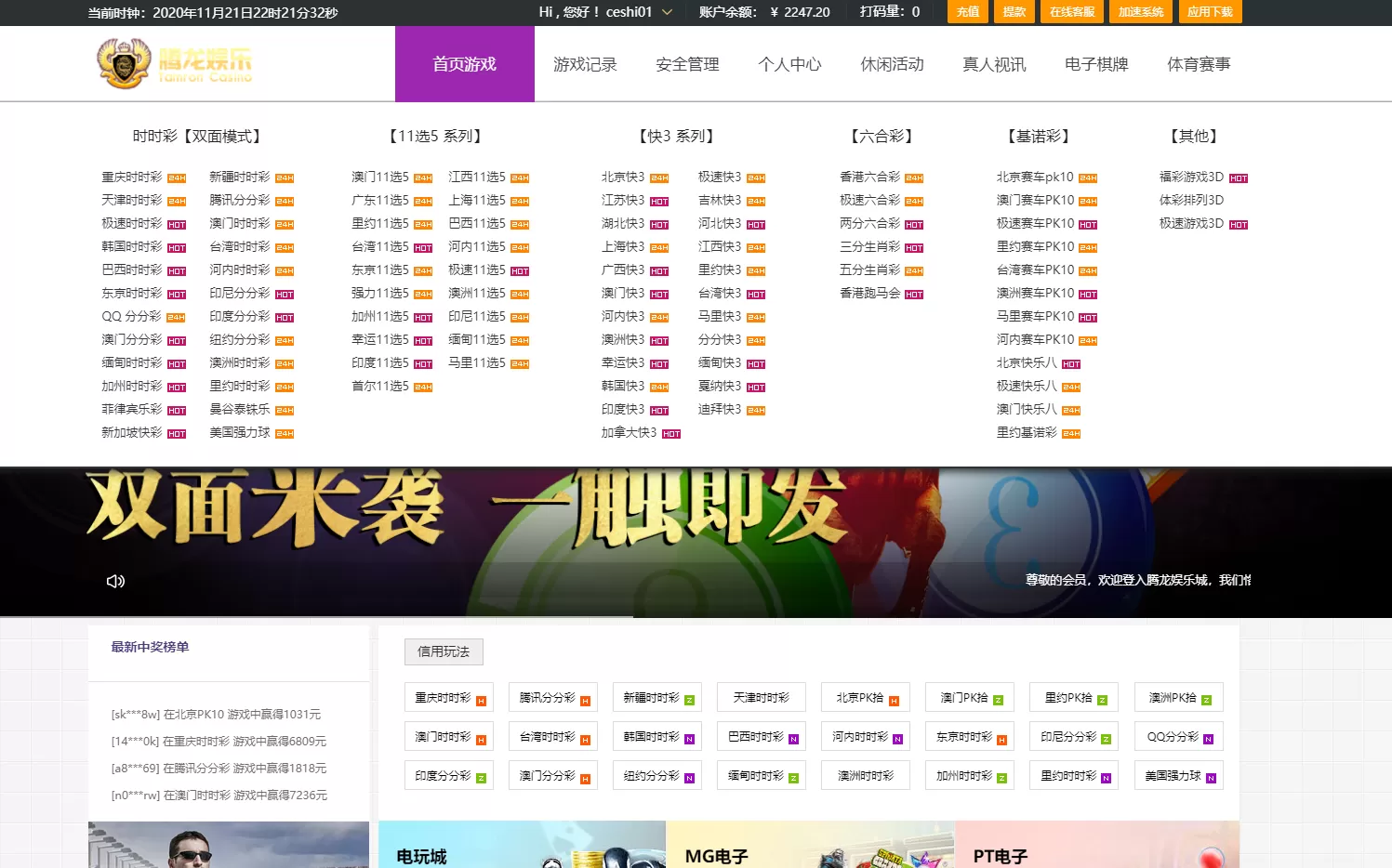Launch 加速系统 acceleration system
Screen dimensions: 1392x868
click(x=1140, y=12)
